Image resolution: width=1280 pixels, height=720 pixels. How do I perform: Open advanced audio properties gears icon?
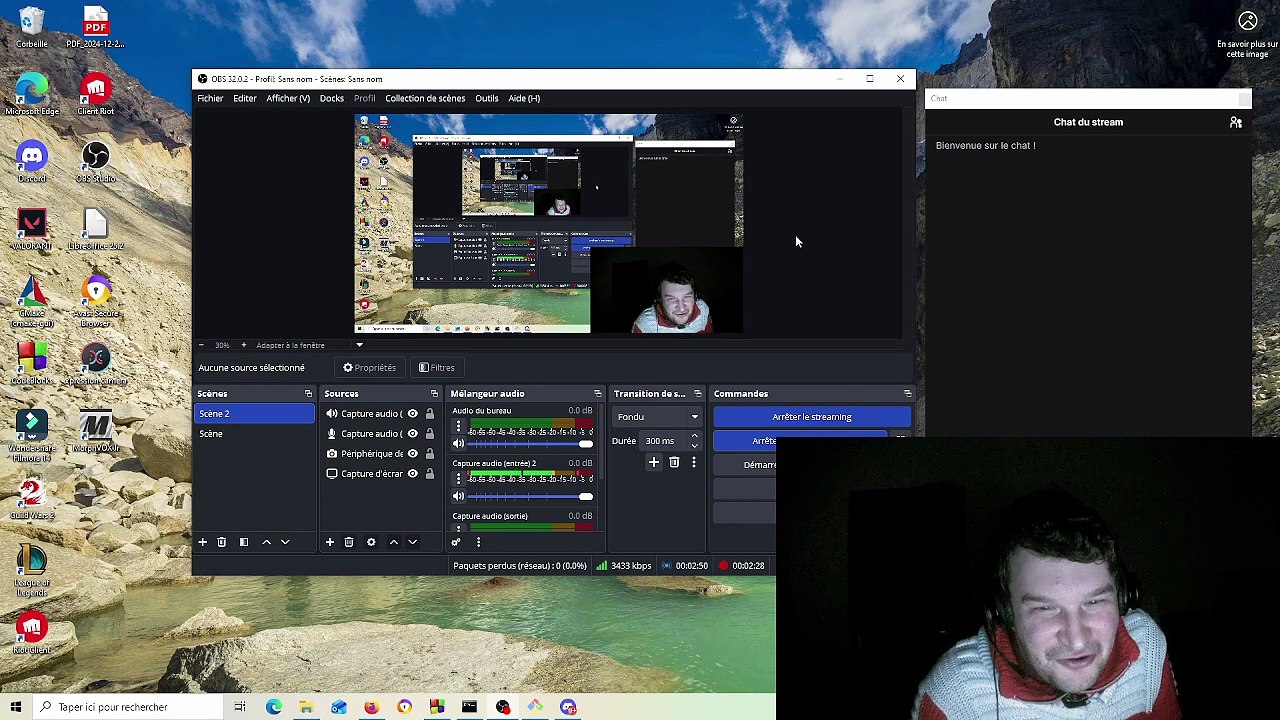point(456,542)
